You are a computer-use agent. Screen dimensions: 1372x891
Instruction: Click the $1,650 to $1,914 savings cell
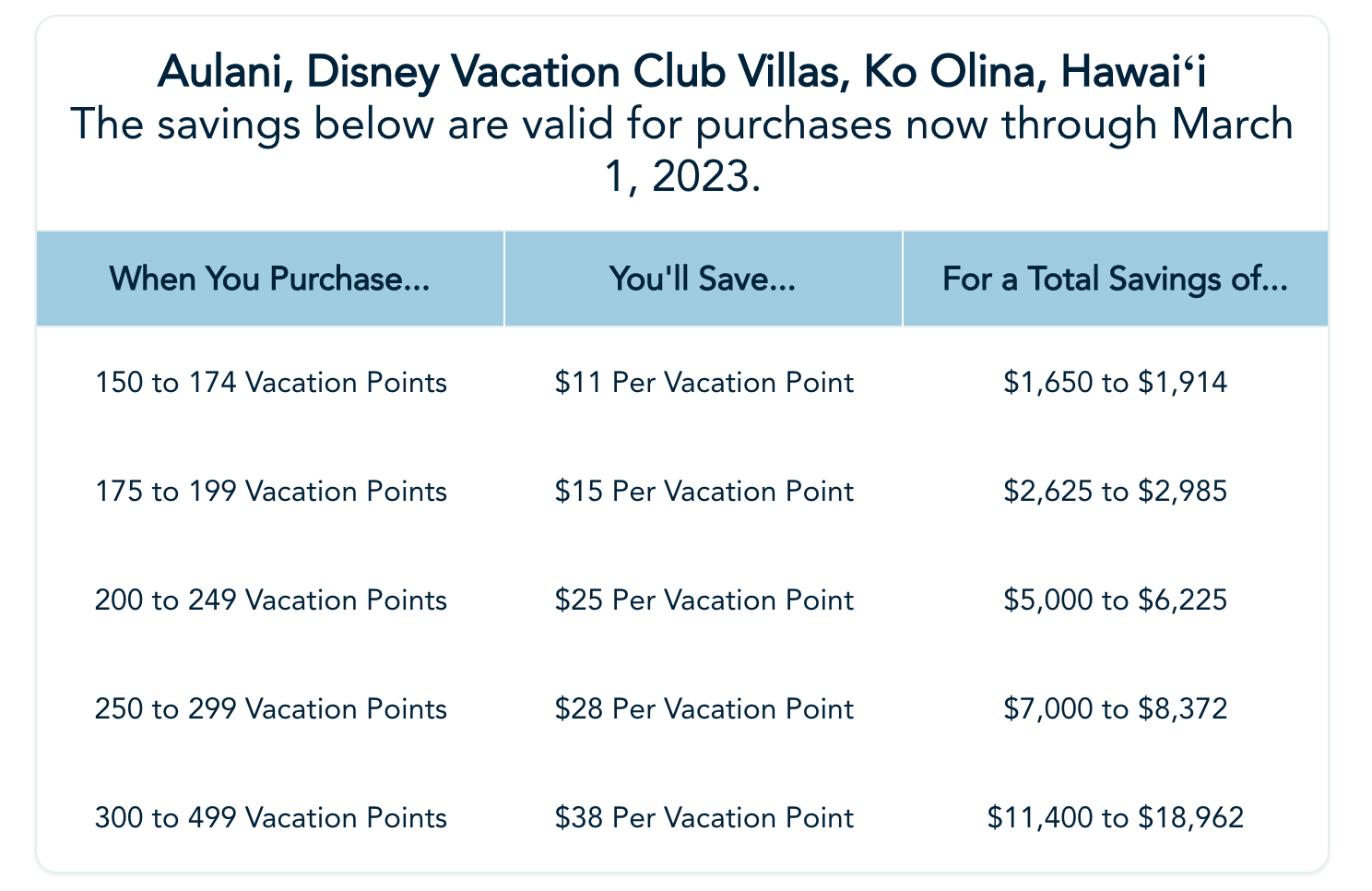click(1116, 382)
